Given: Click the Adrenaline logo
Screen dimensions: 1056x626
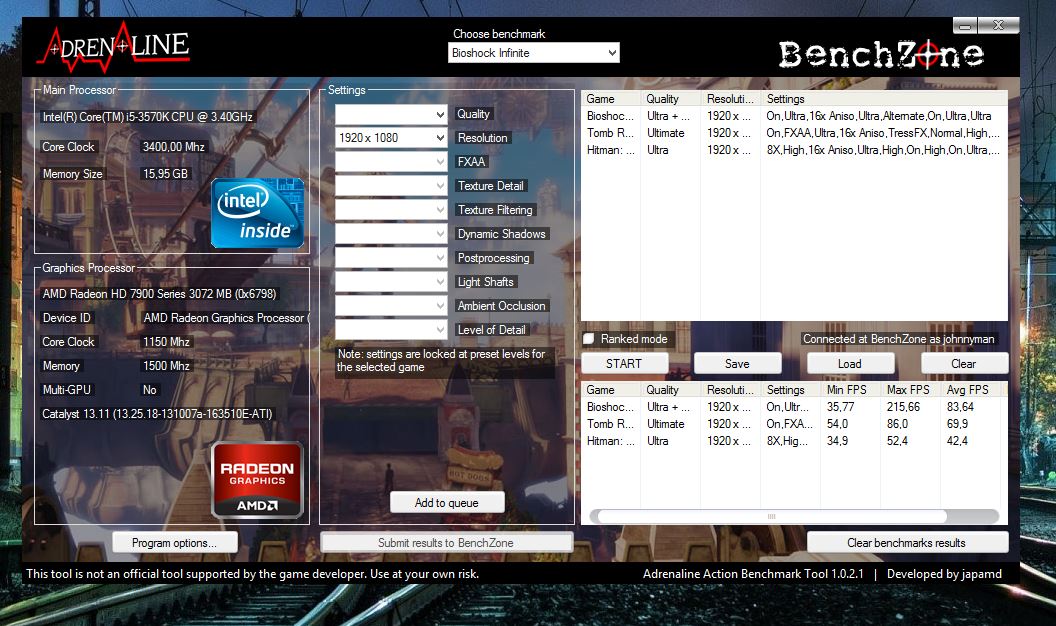Looking at the screenshot, I should click(x=115, y=47).
